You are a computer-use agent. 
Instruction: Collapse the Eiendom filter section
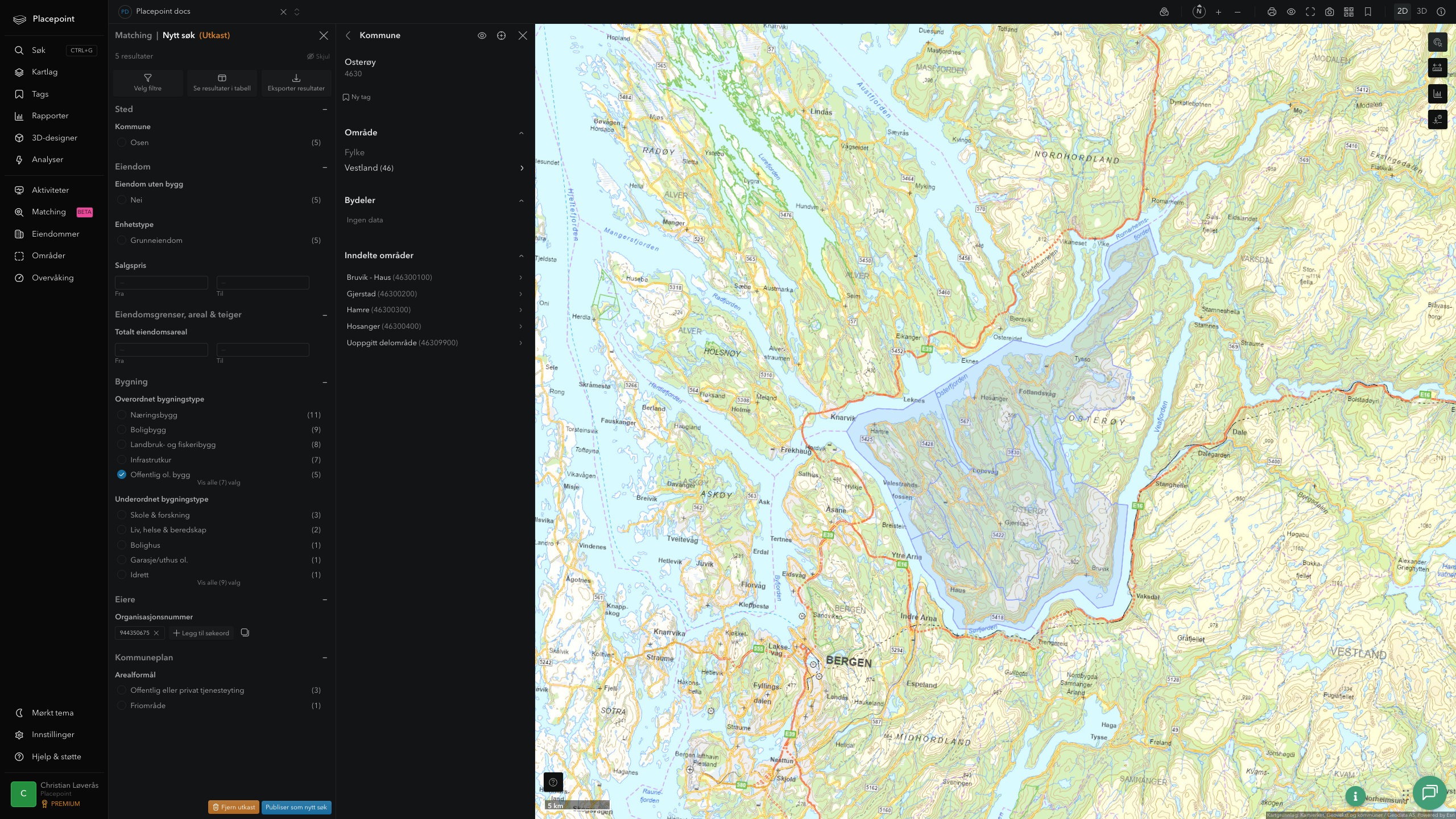click(325, 167)
